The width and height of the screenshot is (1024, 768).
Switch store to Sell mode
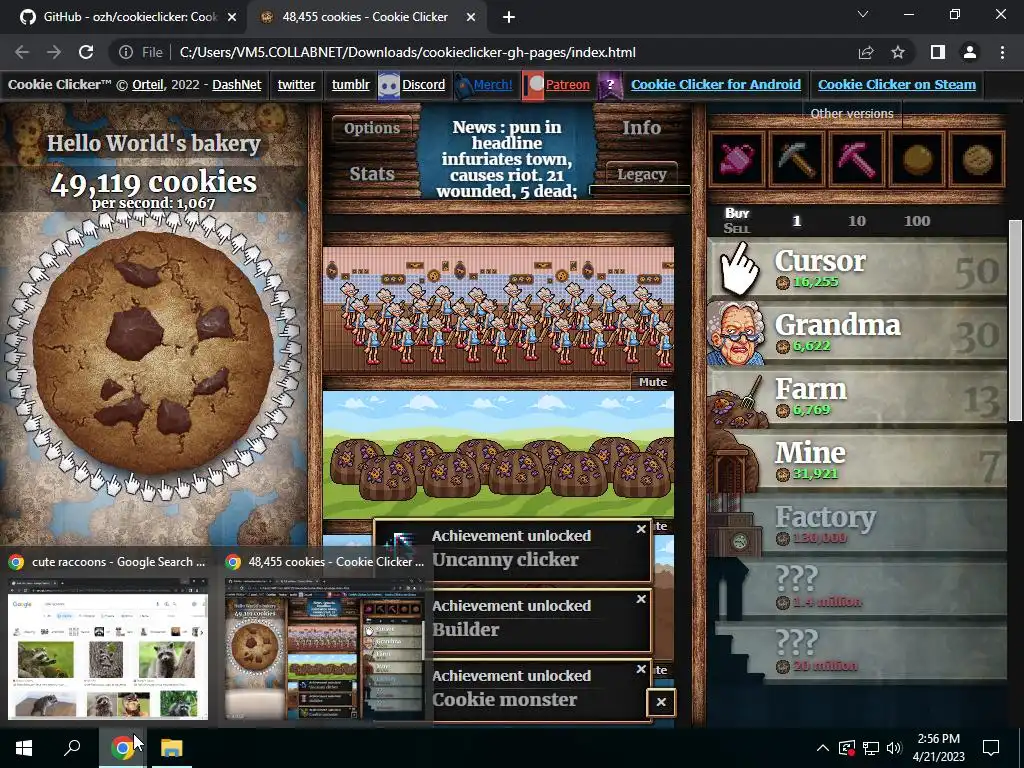point(737,229)
